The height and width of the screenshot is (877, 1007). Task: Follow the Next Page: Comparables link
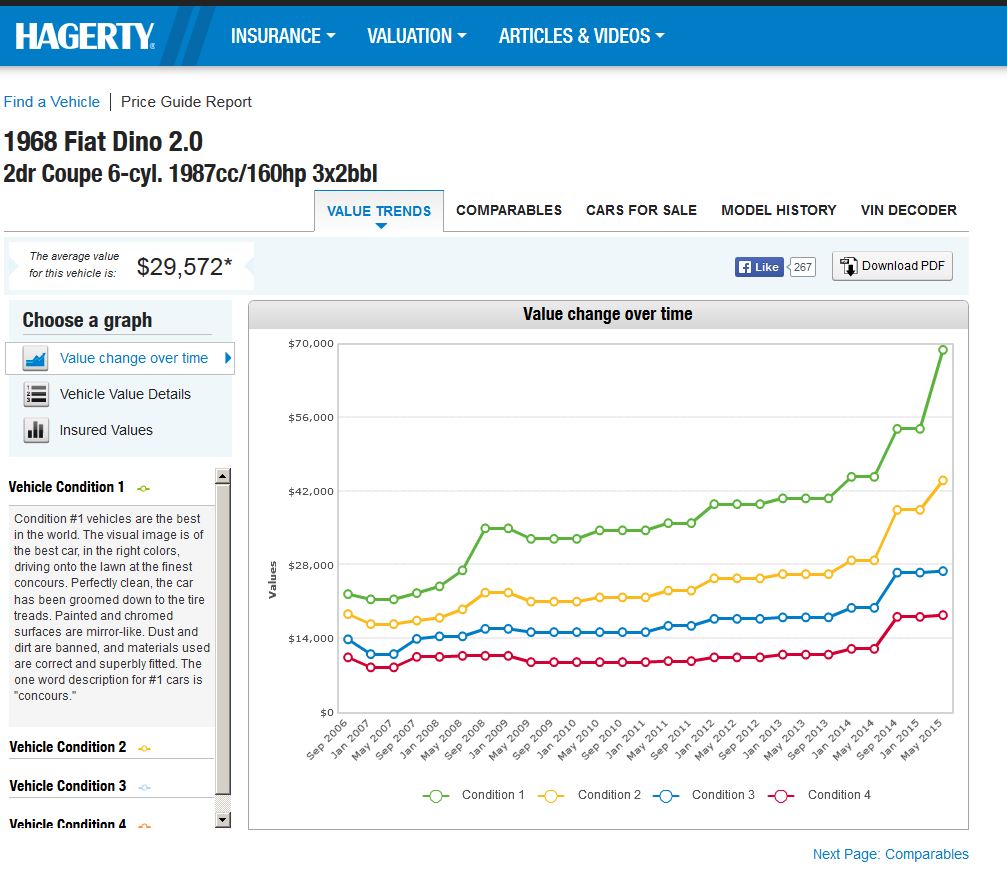[x=890, y=854]
